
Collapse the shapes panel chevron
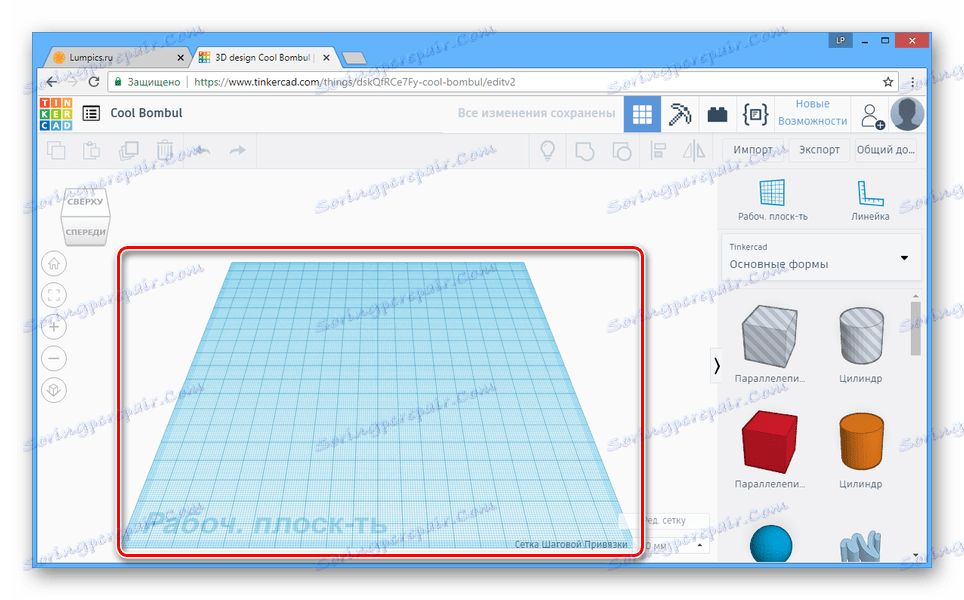coord(716,366)
